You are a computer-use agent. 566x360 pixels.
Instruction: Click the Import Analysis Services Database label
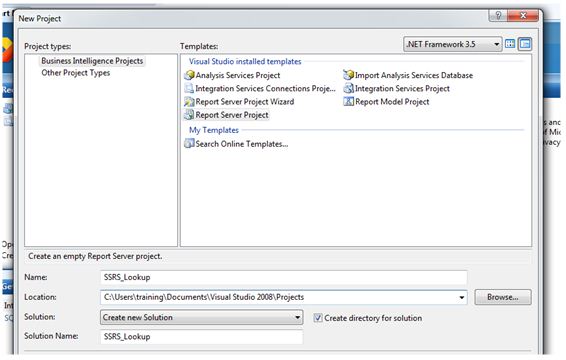pyautogui.click(x=414, y=75)
